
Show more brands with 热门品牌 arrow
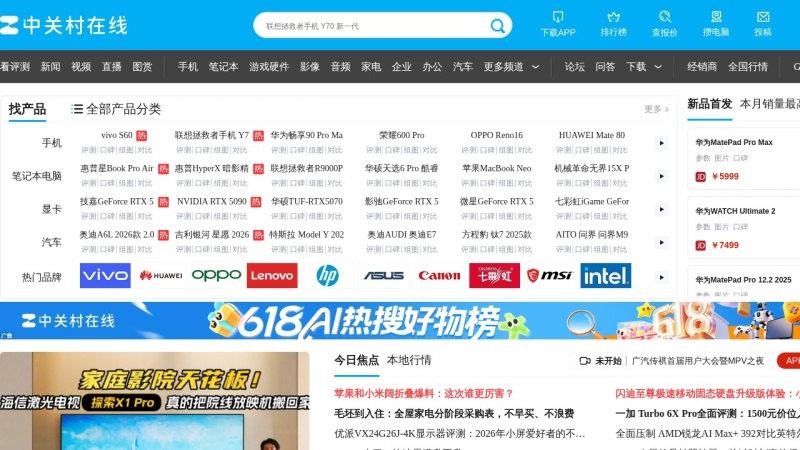pos(661,277)
